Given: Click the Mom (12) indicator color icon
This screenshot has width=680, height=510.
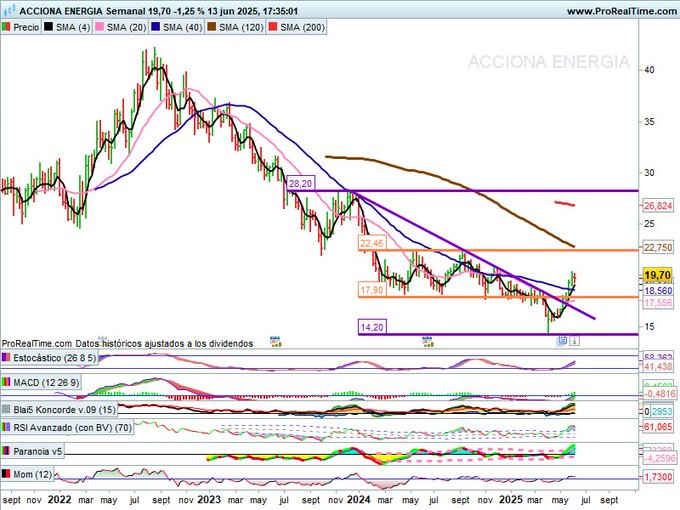Looking at the screenshot, I should click(7, 474).
